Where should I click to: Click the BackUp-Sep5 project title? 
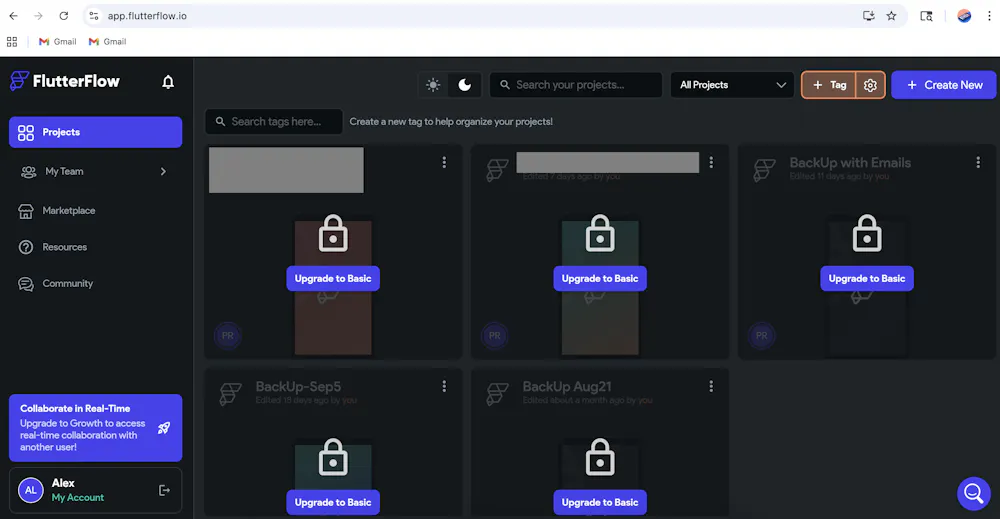[298, 386]
